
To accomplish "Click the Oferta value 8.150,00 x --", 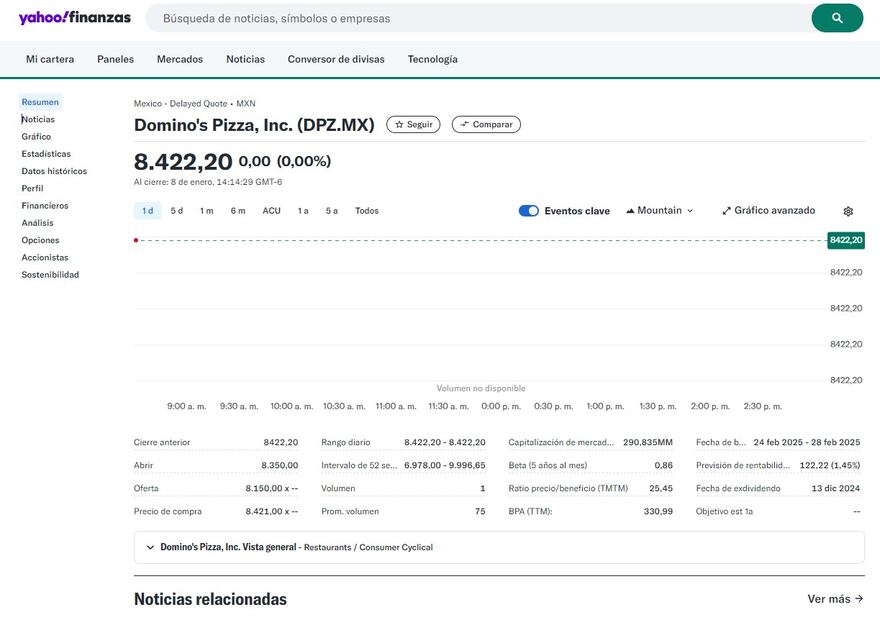I will 272,488.
